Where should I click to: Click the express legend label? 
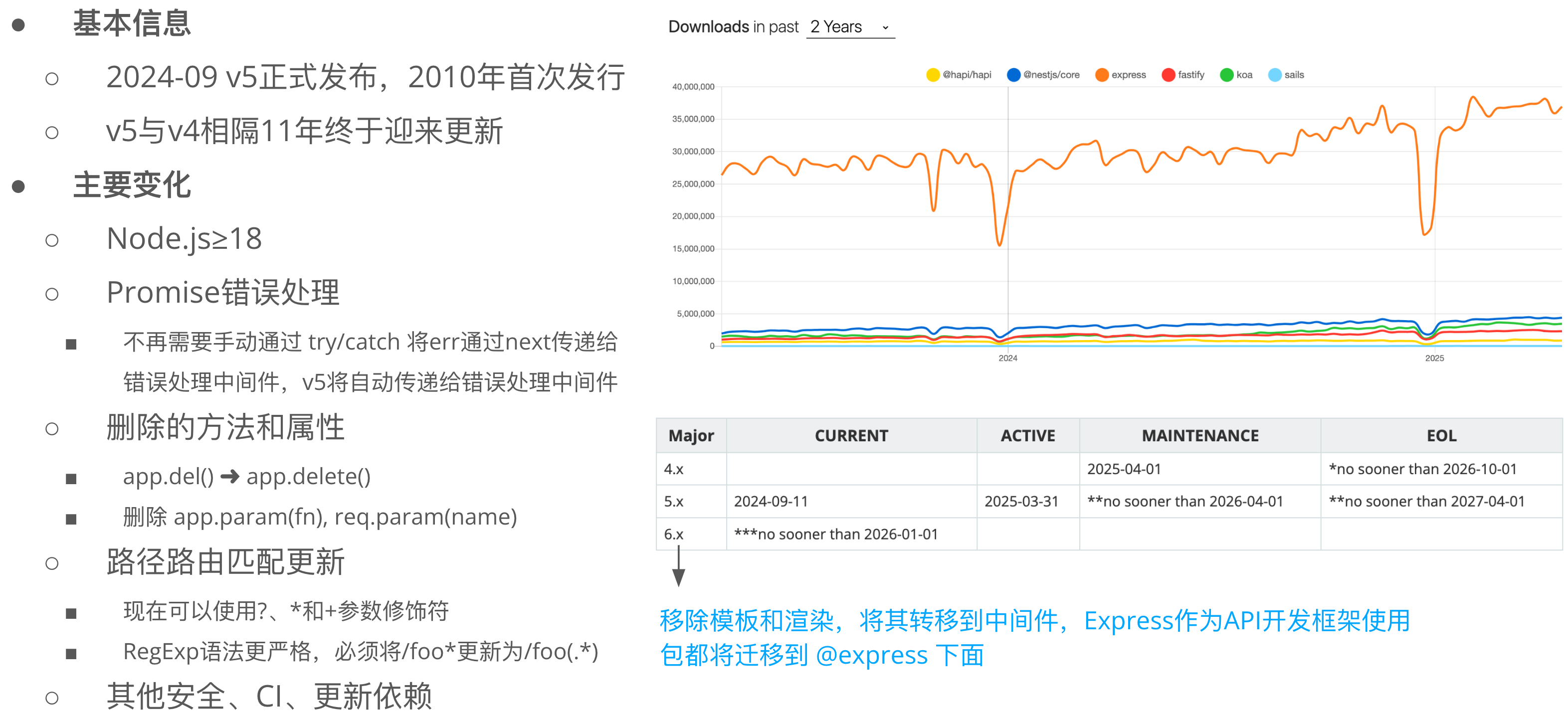pyautogui.click(x=1129, y=75)
